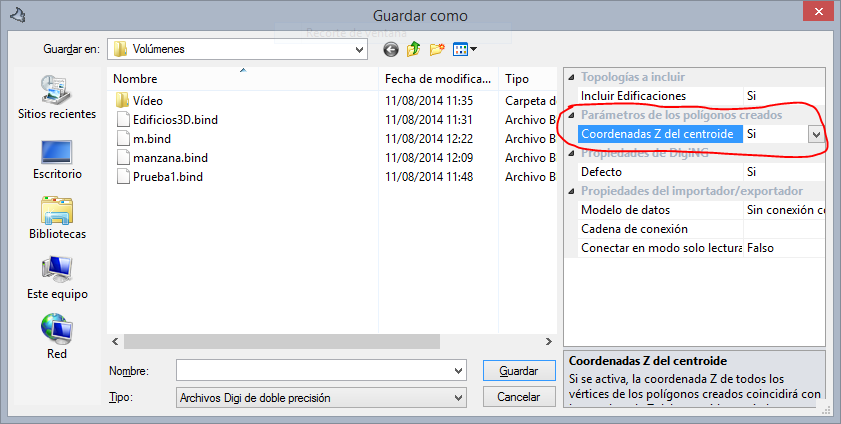Expand the Guardar en folder dropdown
This screenshot has width=841, height=424.
click(358, 49)
